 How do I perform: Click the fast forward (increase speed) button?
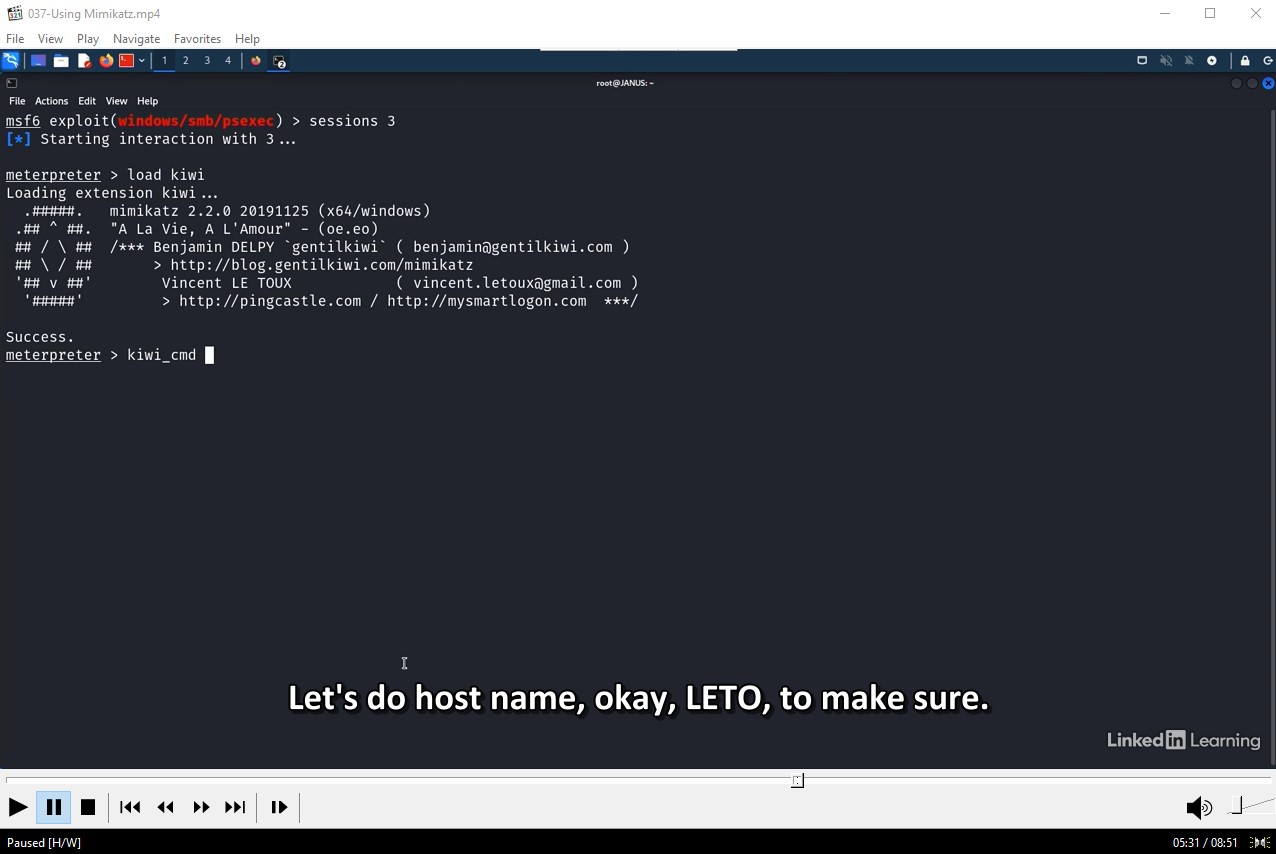click(201, 807)
